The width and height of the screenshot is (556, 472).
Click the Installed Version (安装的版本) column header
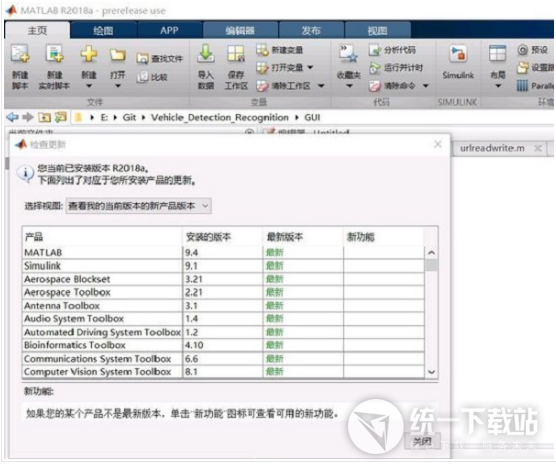[x=223, y=237]
